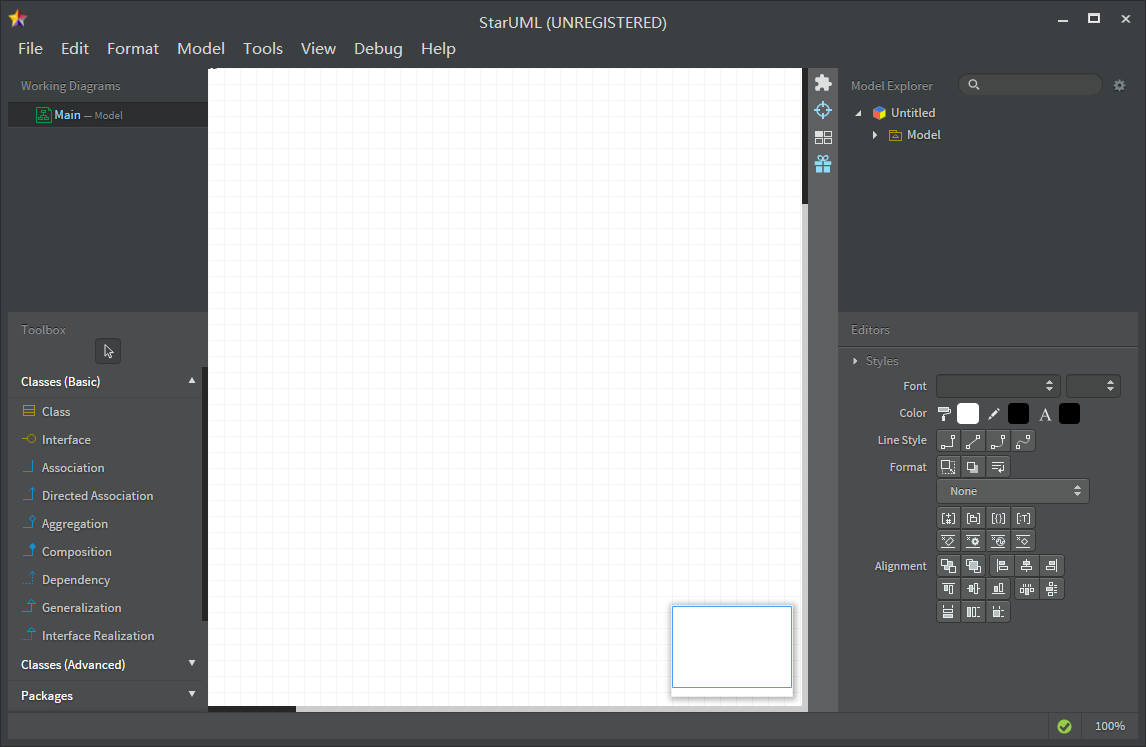Collapse the Classes (Basic) toolbox section
The width and height of the screenshot is (1146, 747).
tap(191, 381)
